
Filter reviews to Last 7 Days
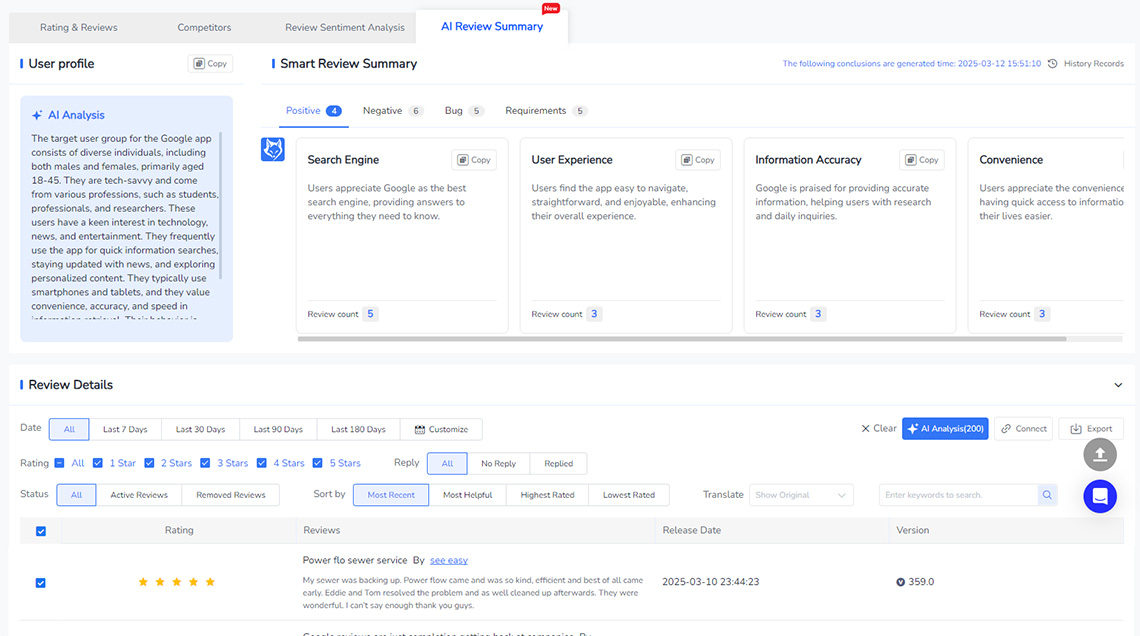tap(125, 430)
